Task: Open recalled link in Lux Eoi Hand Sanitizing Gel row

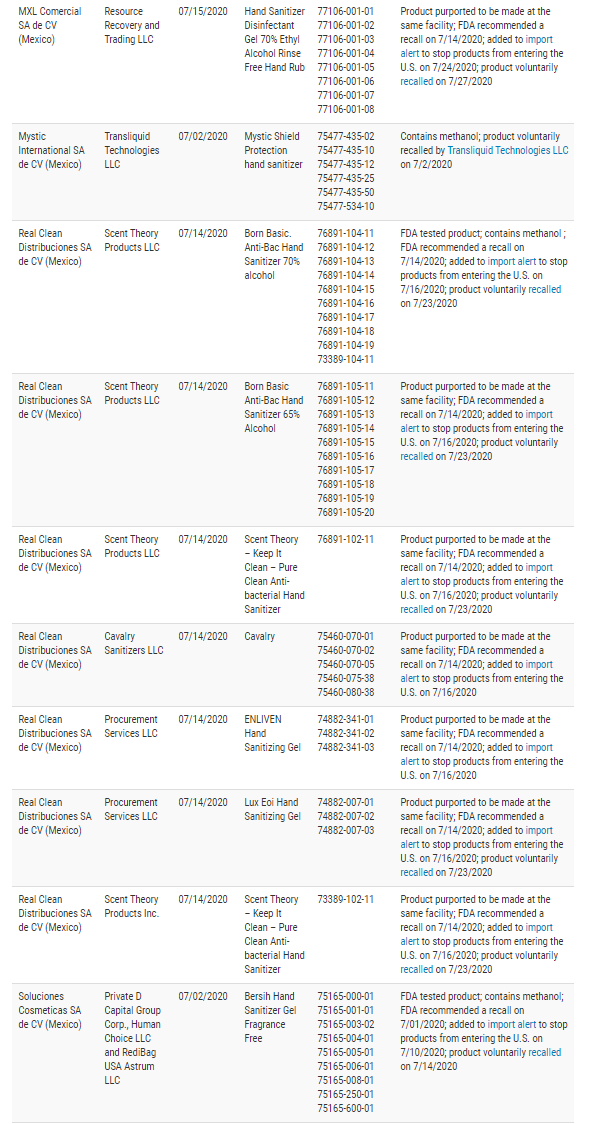Action: click(x=417, y=872)
